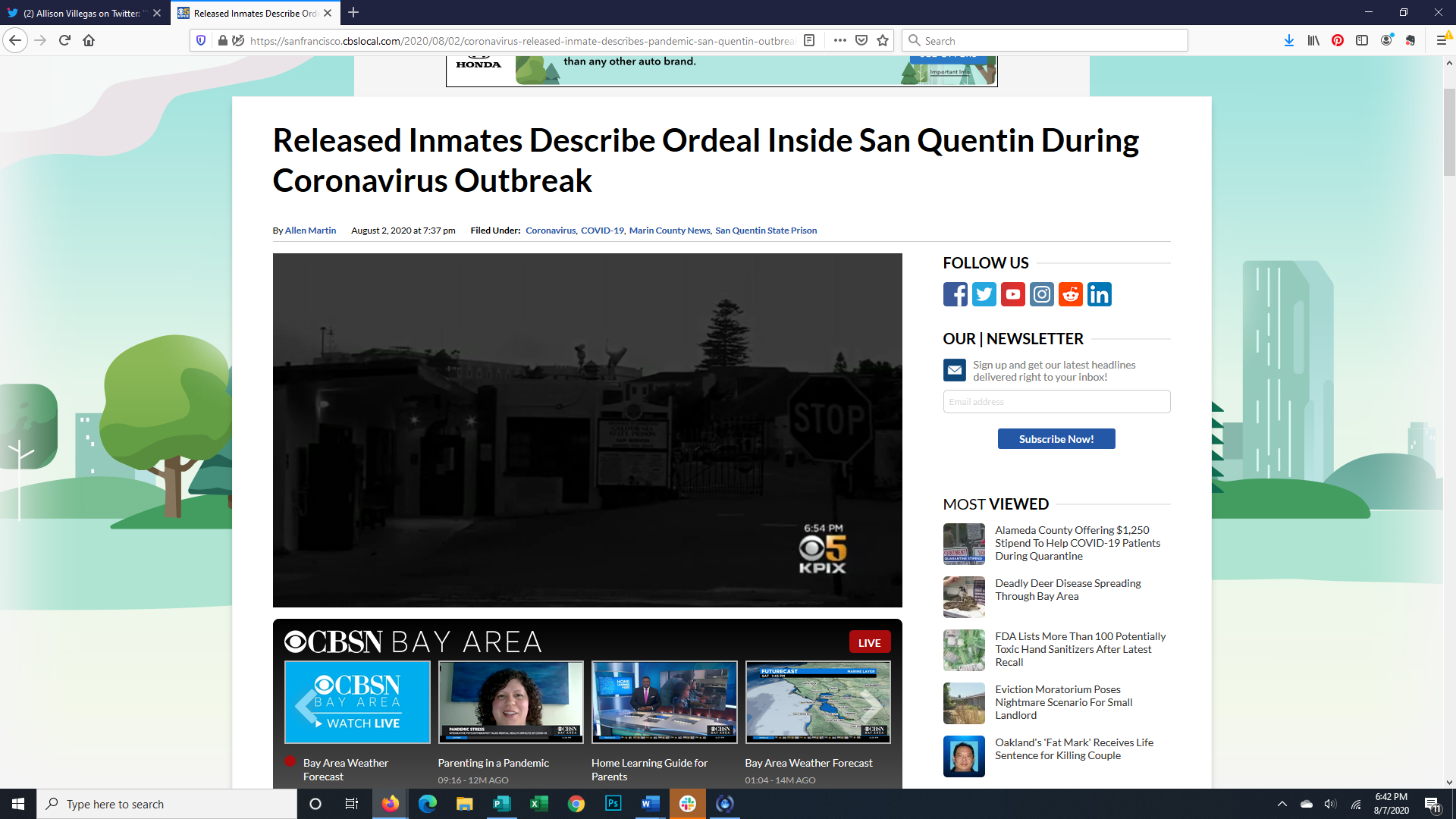Image resolution: width=1456 pixels, height=819 pixels.
Task: Open Deadly Deer Disease article thumbnail
Action: (x=964, y=597)
